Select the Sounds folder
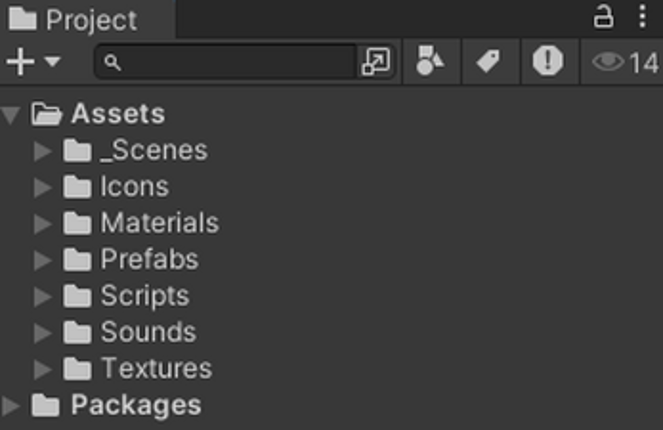Image resolution: width=663 pixels, height=430 pixels. pyautogui.click(x=148, y=332)
